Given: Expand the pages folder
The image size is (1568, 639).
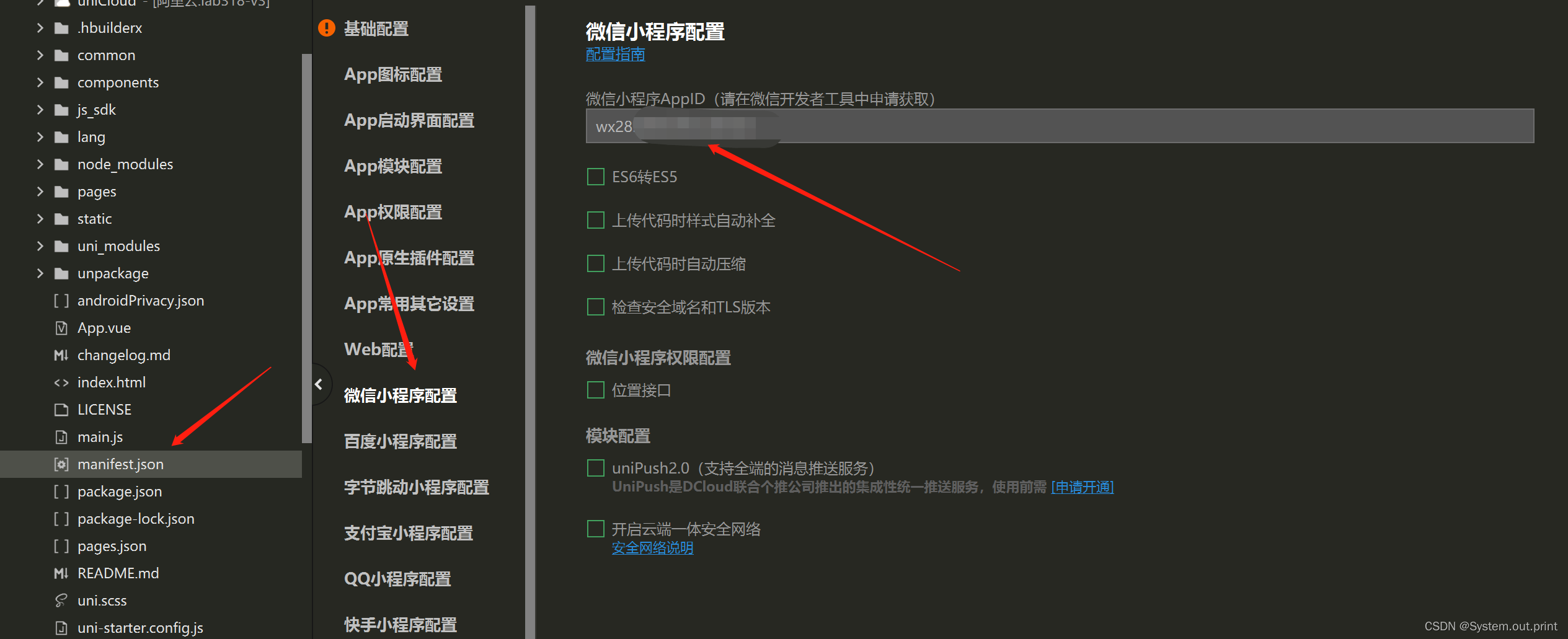Looking at the screenshot, I should tap(40, 191).
